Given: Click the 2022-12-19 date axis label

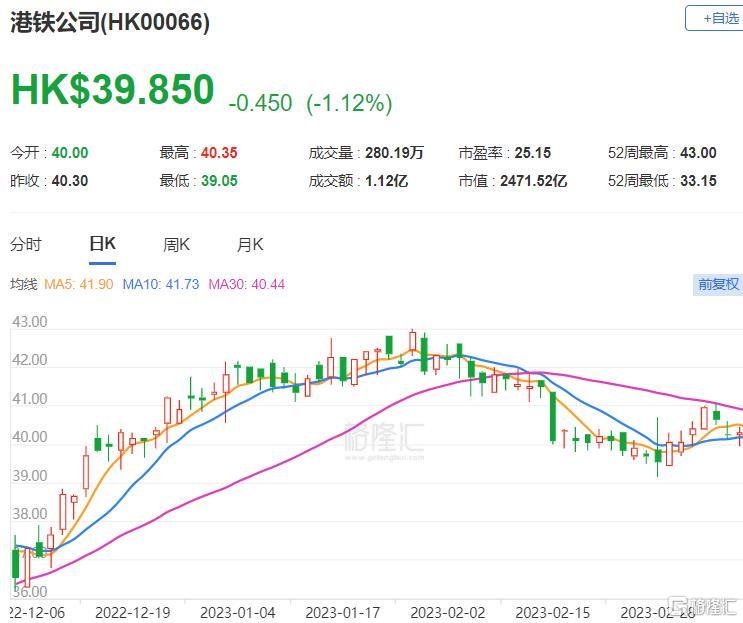Looking at the screenshot, I should [x=133, y=613].
